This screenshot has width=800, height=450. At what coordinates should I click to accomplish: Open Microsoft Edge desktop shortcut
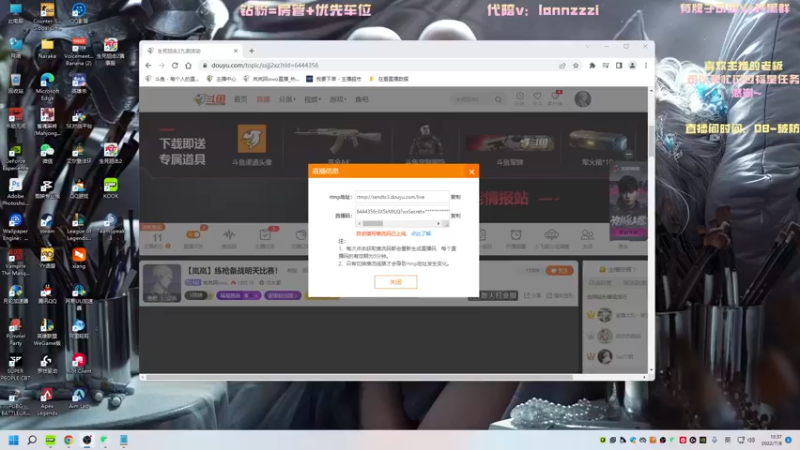47,87
